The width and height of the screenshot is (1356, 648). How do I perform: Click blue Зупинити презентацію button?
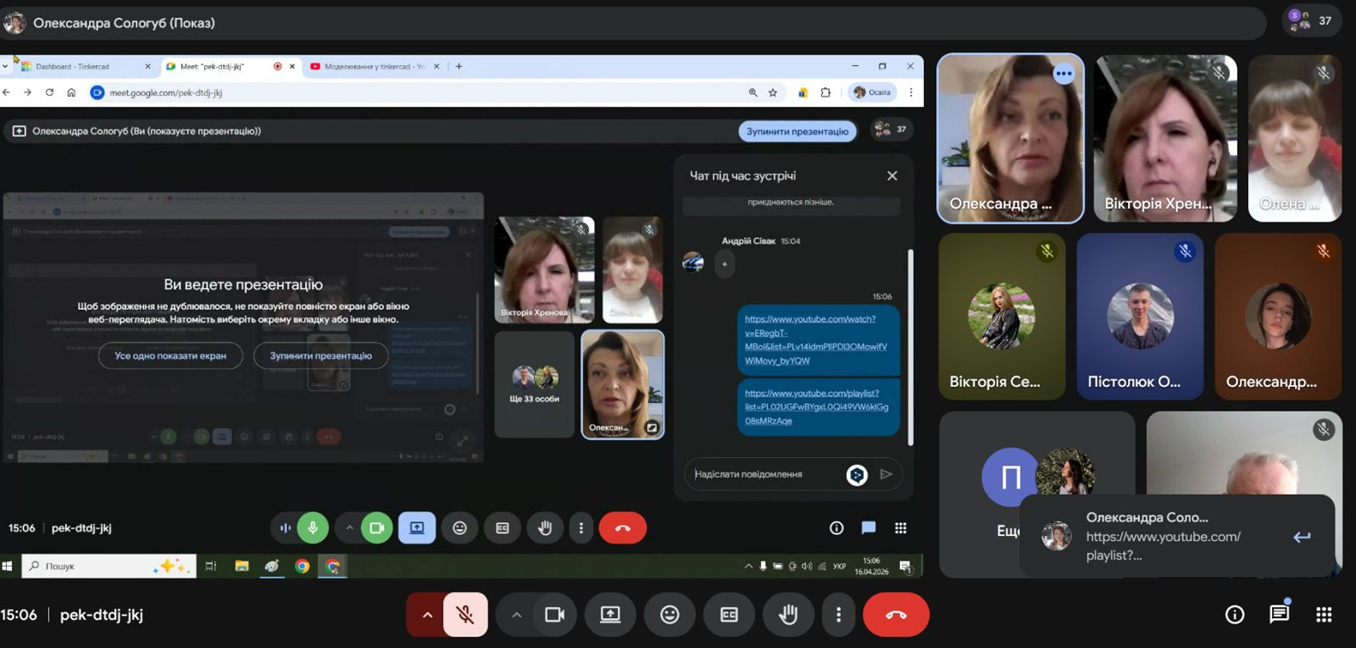tap(797, 131)
